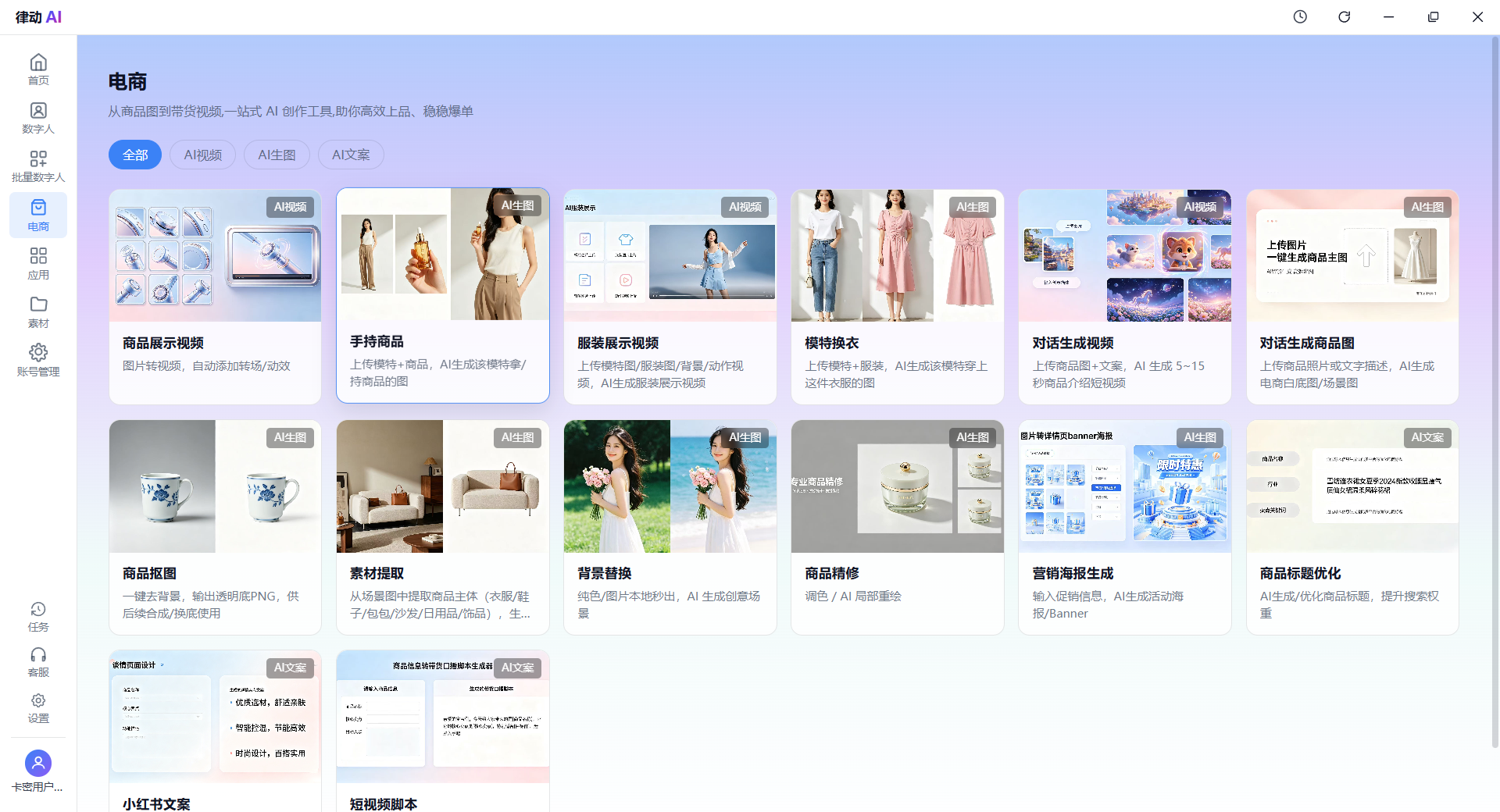Open the 任务 tasks icon
This screenshot has width=1500, height=812.
[x=38, y=609]
